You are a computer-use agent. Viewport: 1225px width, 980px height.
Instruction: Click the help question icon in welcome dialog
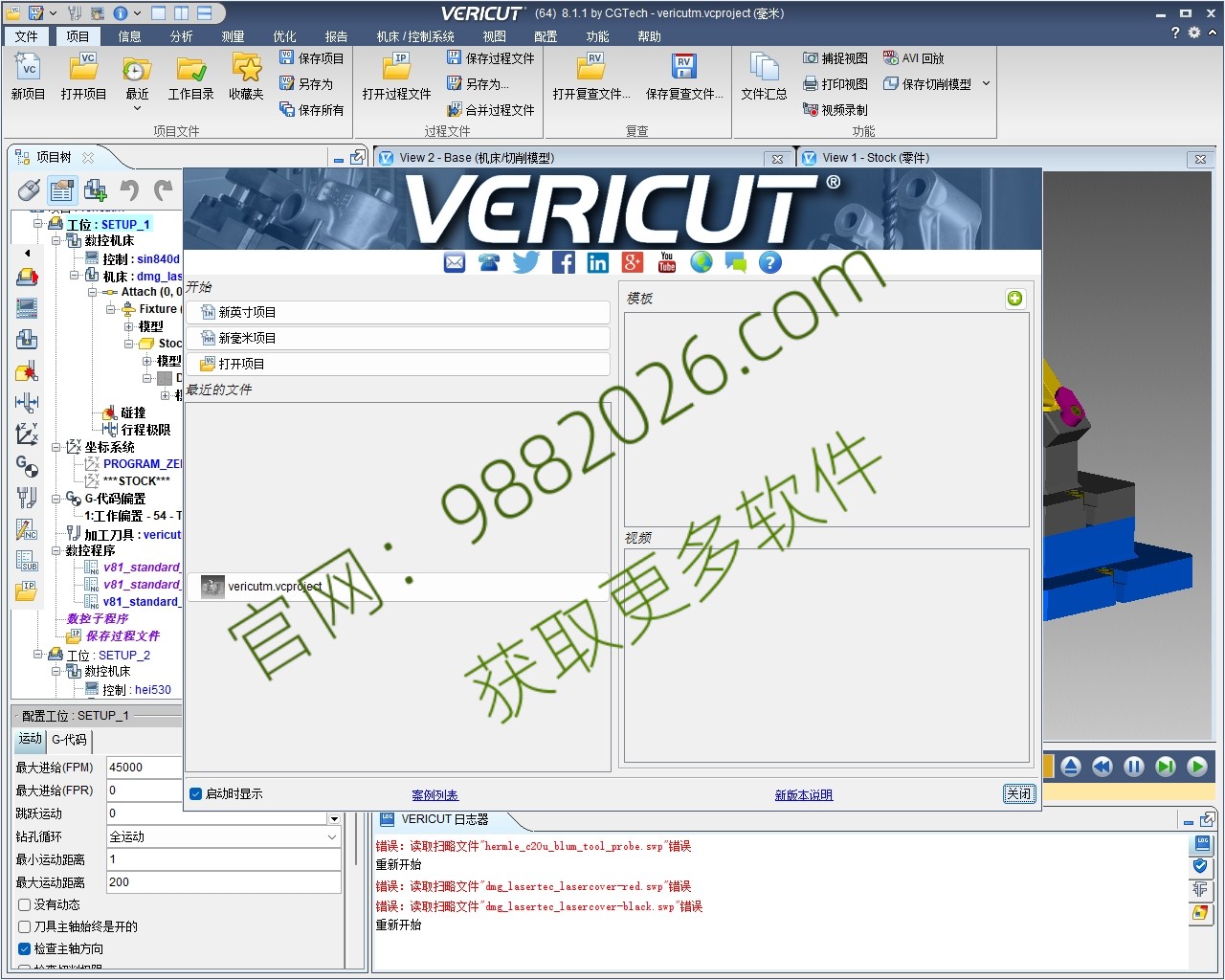[770, 262]
